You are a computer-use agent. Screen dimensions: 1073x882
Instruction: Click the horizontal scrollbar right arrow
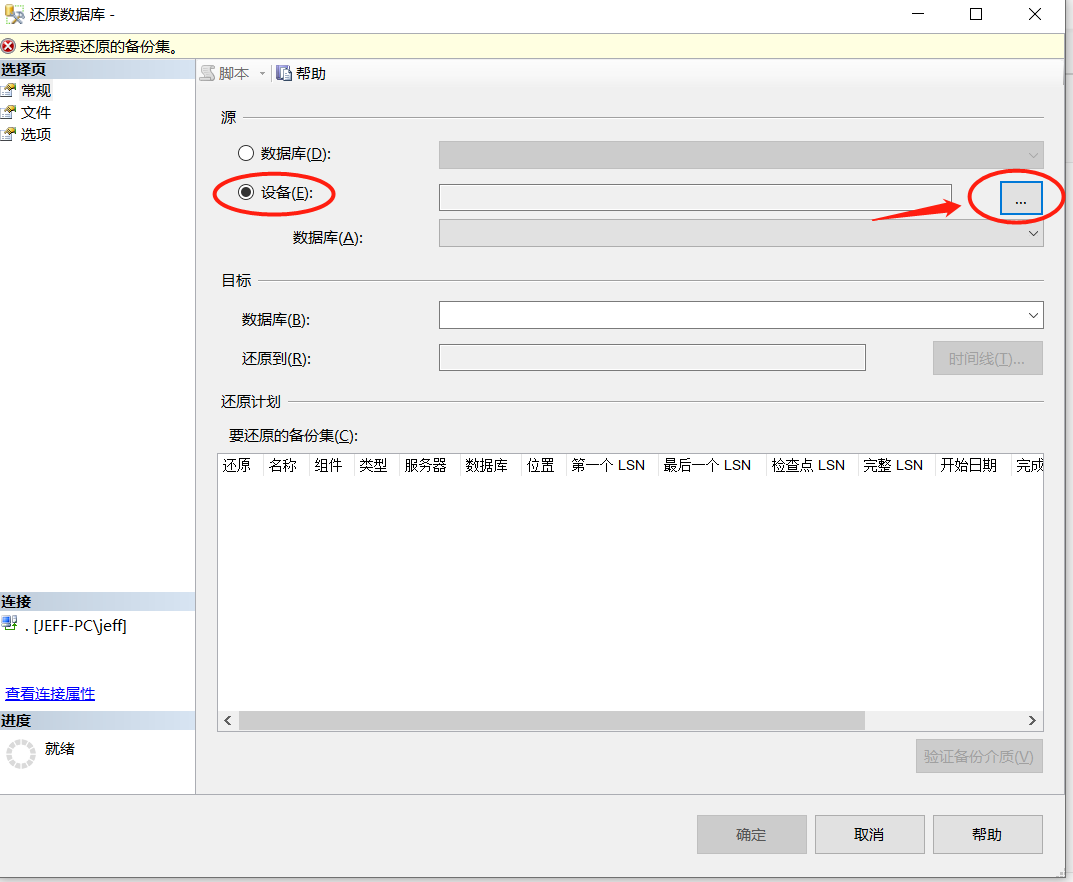point(1032,721)
